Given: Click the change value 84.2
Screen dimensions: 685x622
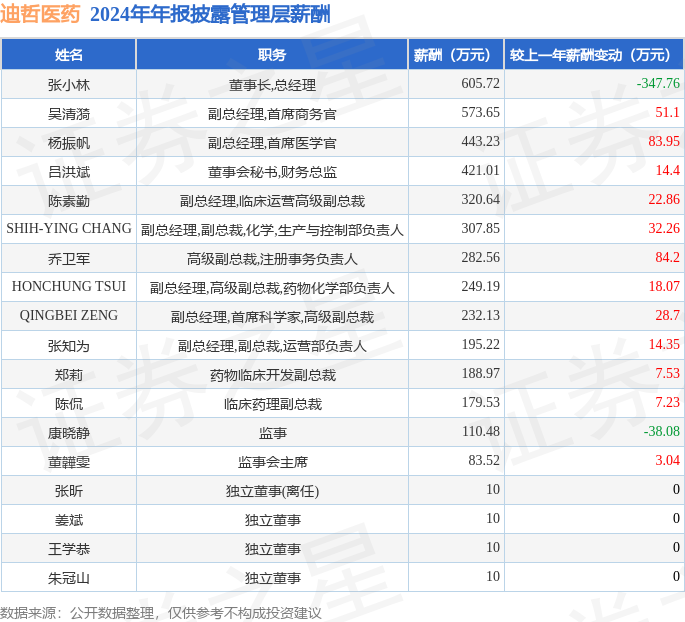Looking at the screenshot, I should click(x=668, y=257).
